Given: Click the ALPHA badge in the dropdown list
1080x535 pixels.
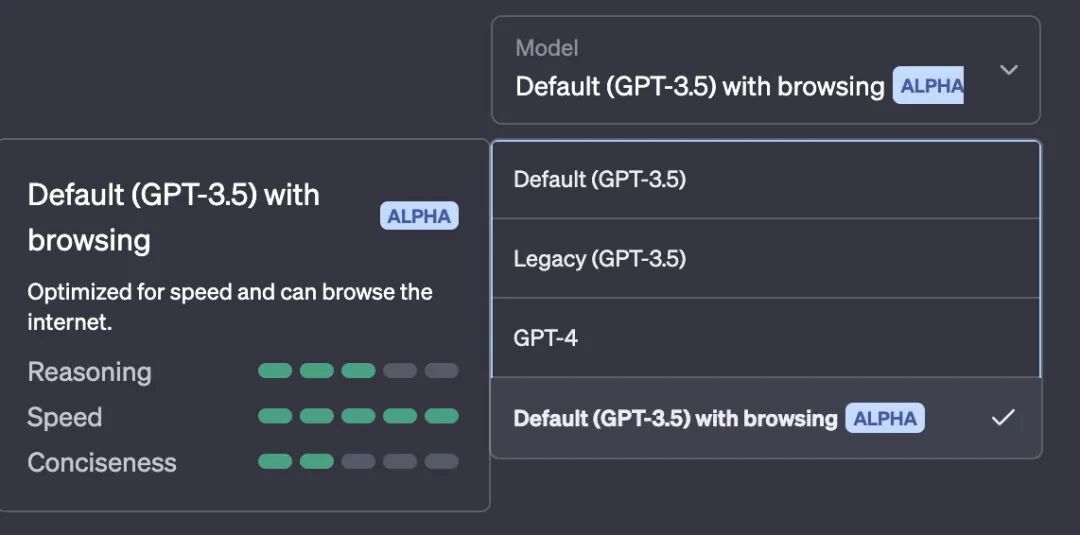Looking at the screenshot, I should [885, 418].
